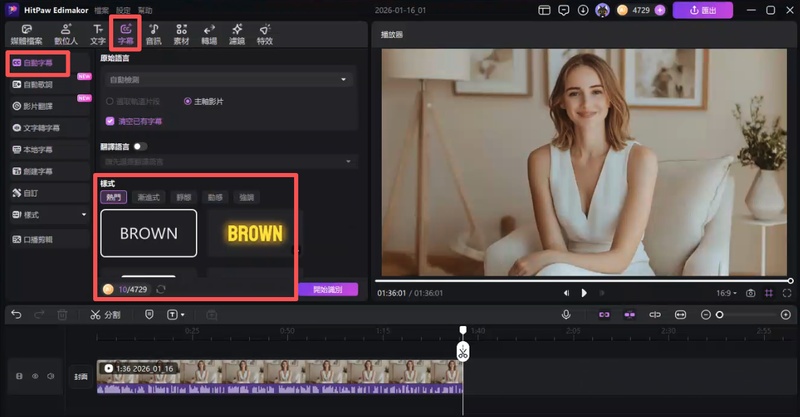800x417 pixels.
Task: Take a snapshot with the camera icon
Action: pyautogui.click(x=750, y=293)
